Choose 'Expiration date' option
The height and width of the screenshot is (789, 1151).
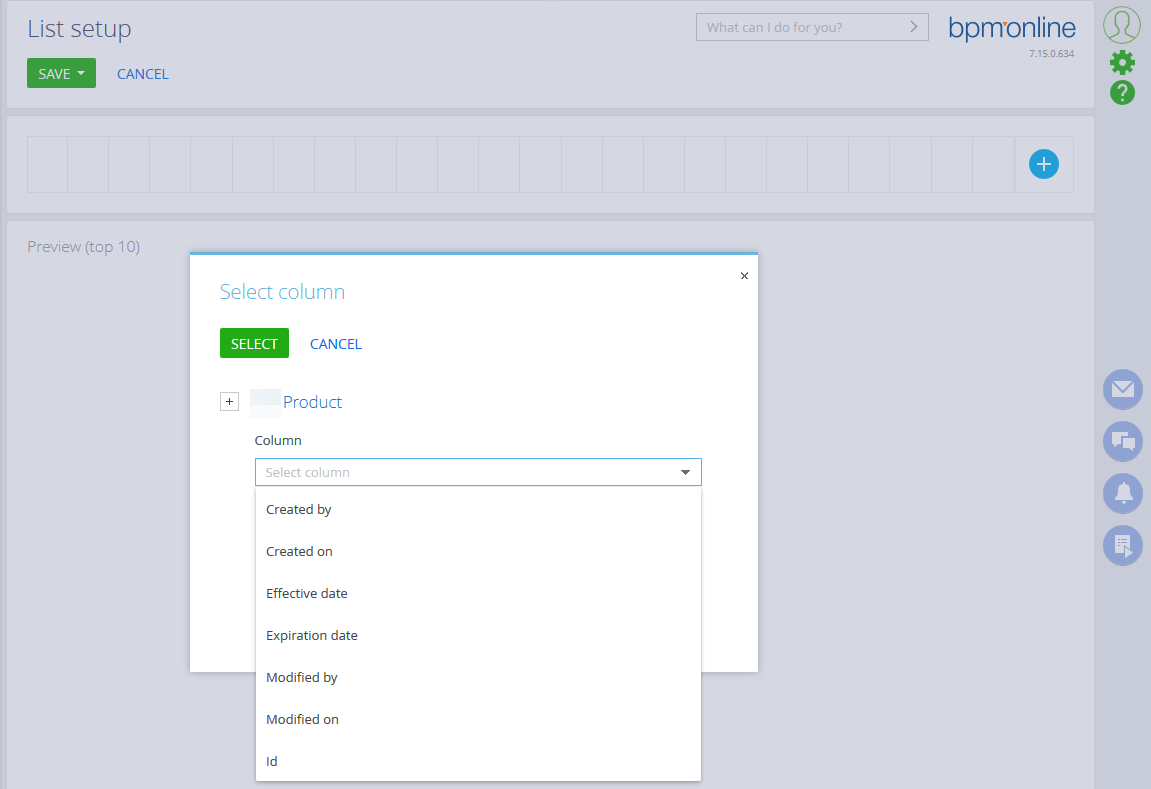click(x=478, y=635)
